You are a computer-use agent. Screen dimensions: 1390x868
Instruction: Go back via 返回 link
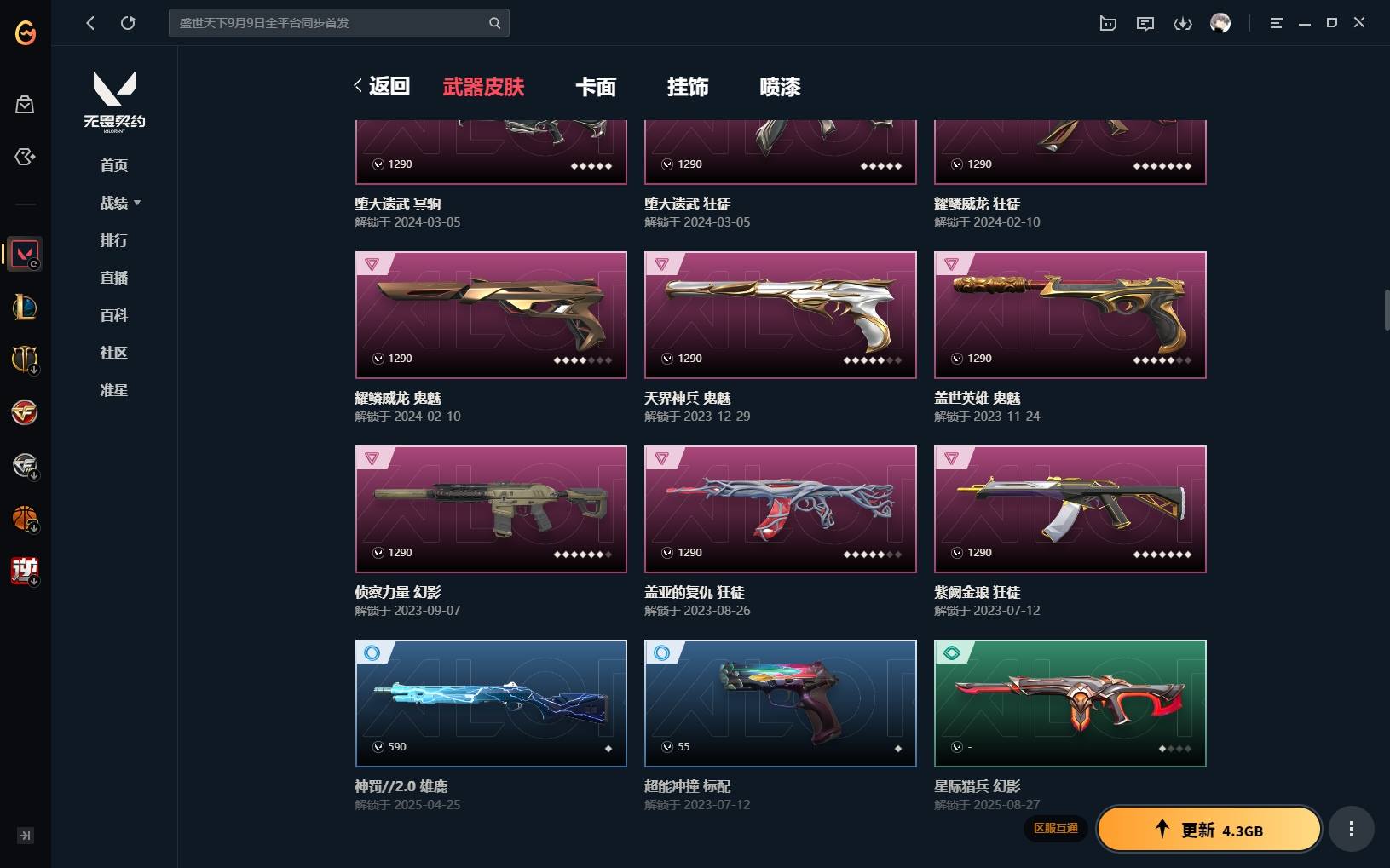coord(382,86)
